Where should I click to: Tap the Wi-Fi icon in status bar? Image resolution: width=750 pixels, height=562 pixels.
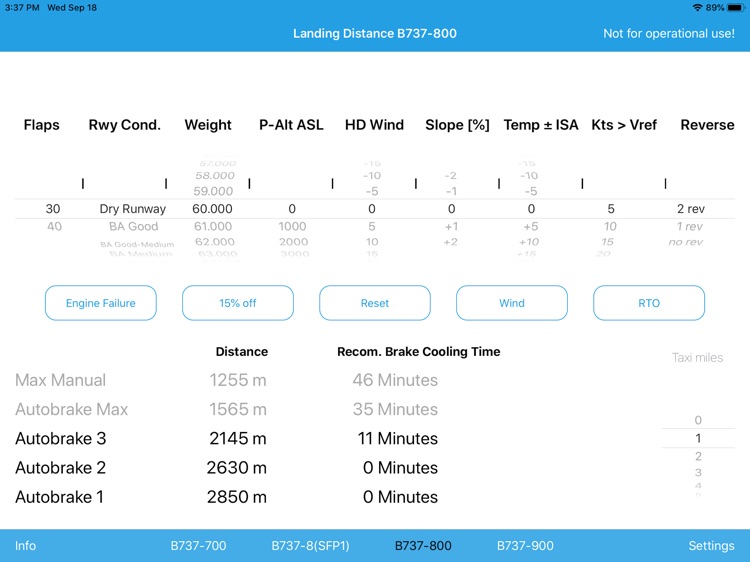(697, 8)
